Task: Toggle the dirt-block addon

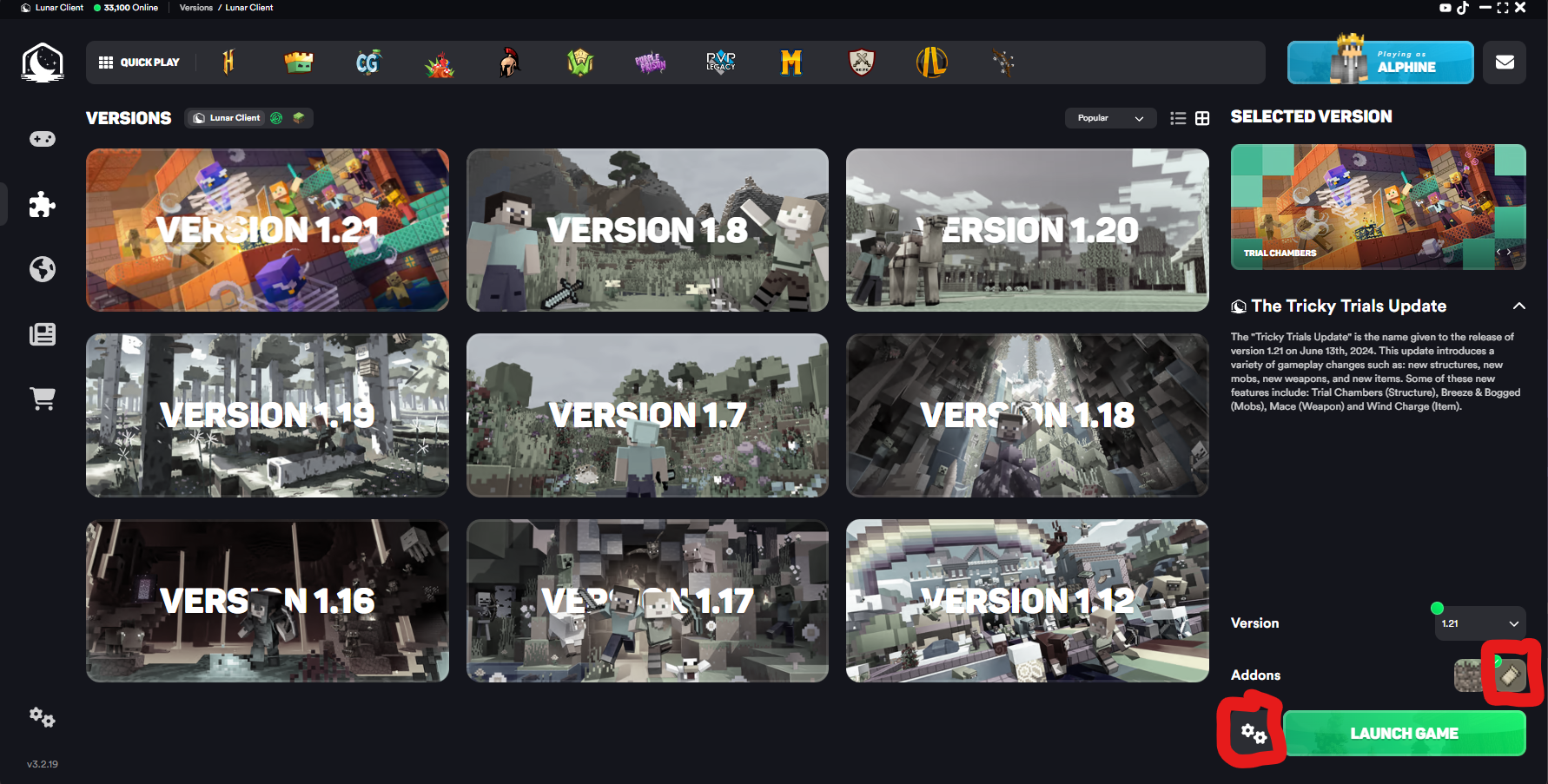Action: (1468, 675)
